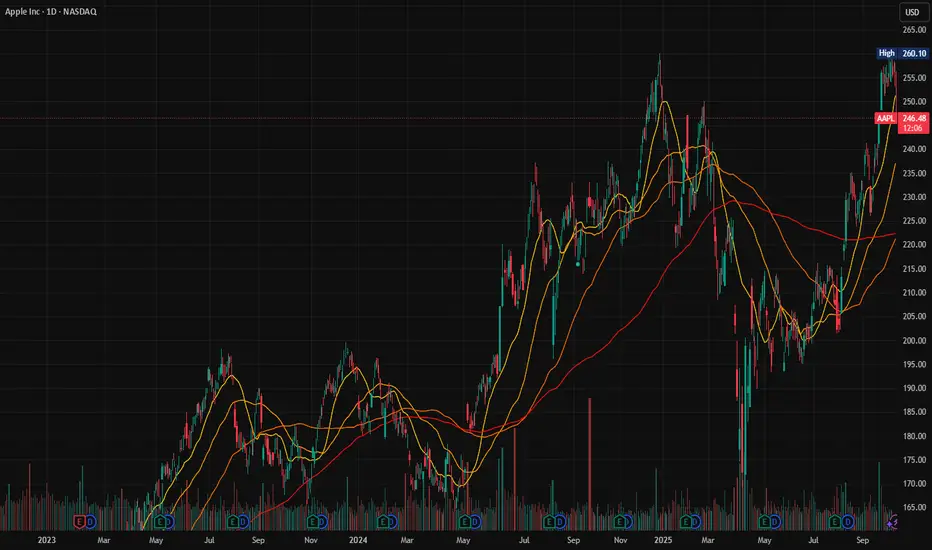Click the Apple Inc · 1D · NASDAQ title
Viewport: 932px width, 550px height.
pos(51,11)
